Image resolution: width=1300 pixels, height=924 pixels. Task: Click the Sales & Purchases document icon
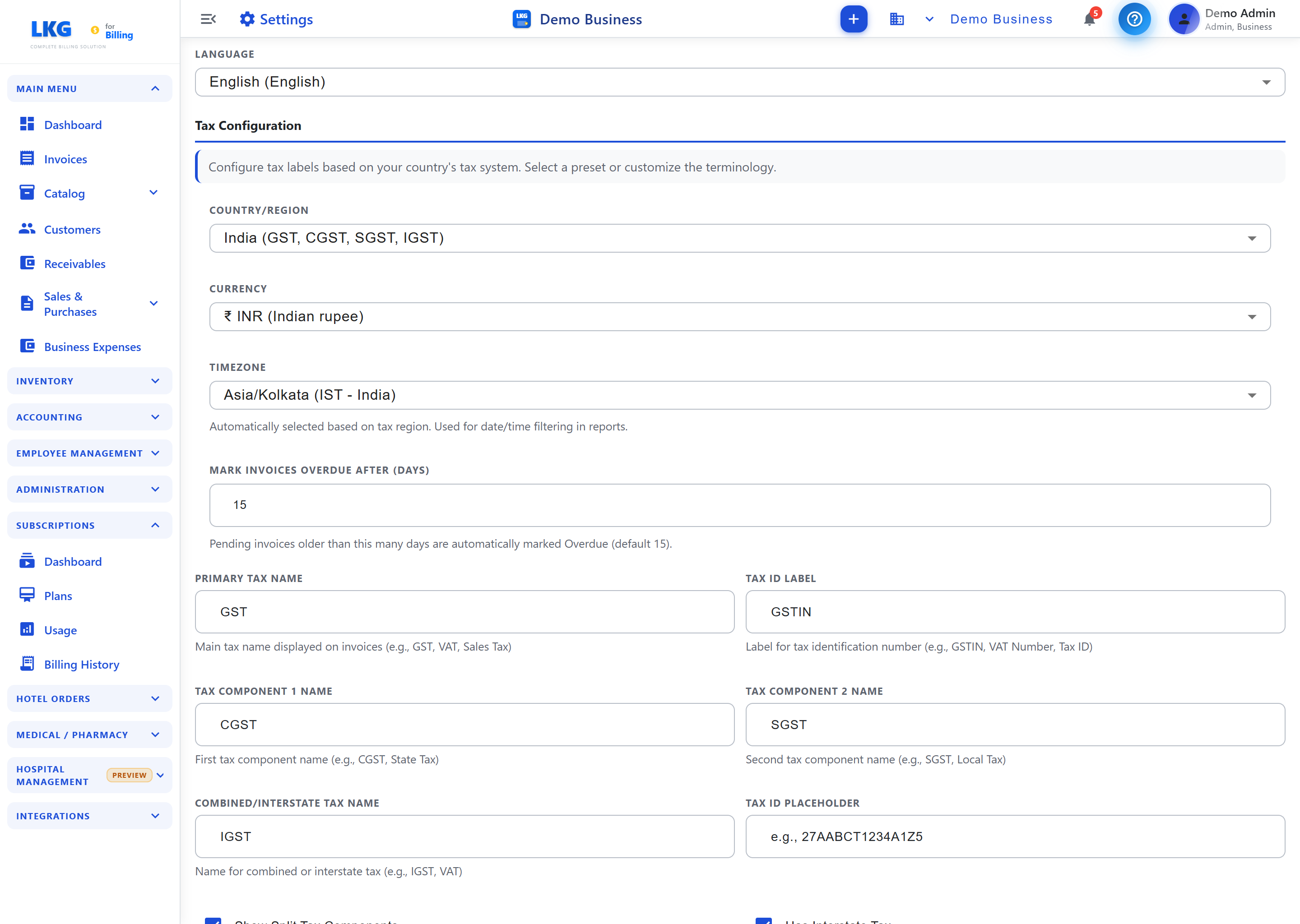pyautogui.click(x=27, y=303)
